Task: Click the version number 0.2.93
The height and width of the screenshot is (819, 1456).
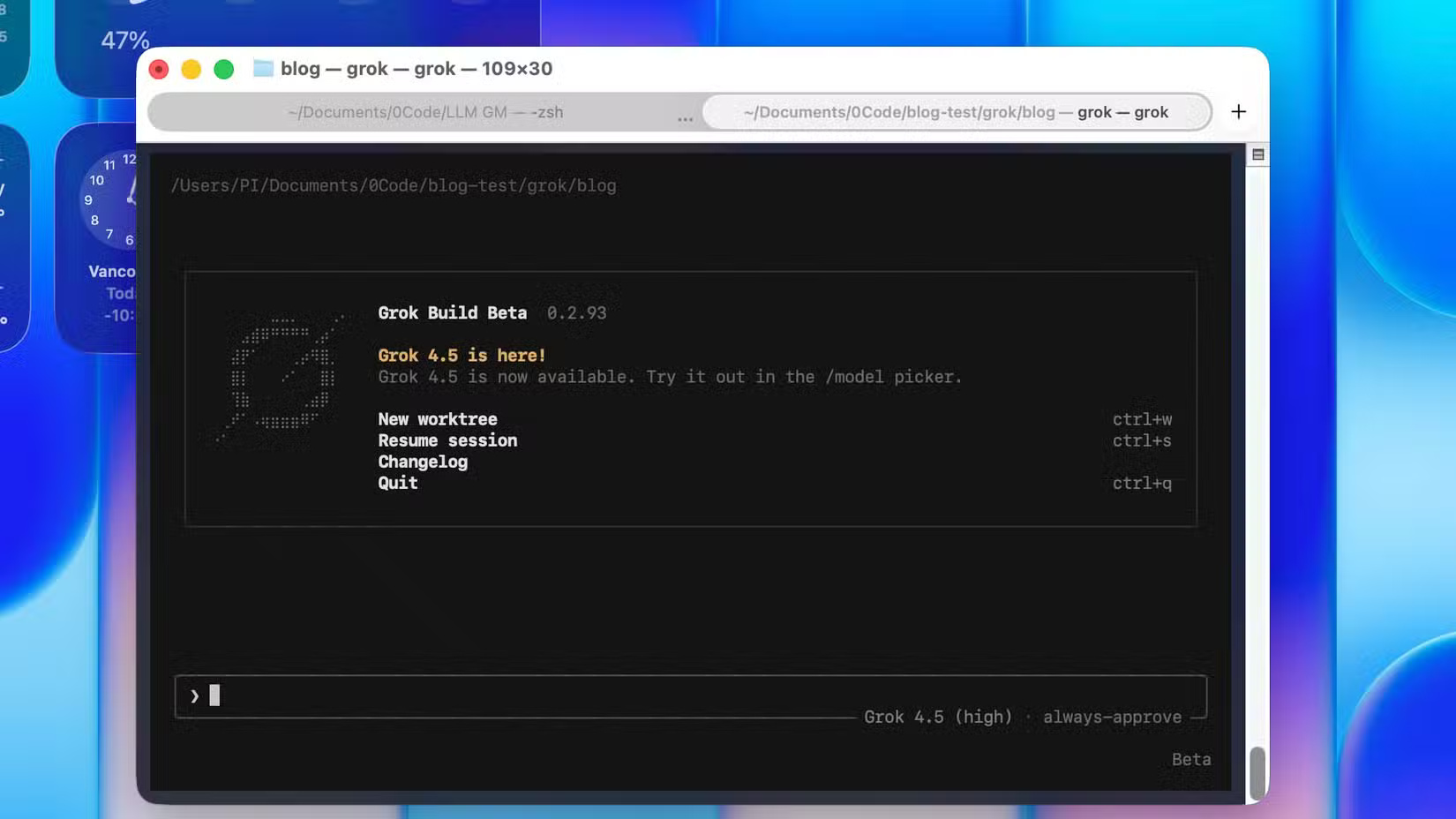Action: [x=576, y=312]
